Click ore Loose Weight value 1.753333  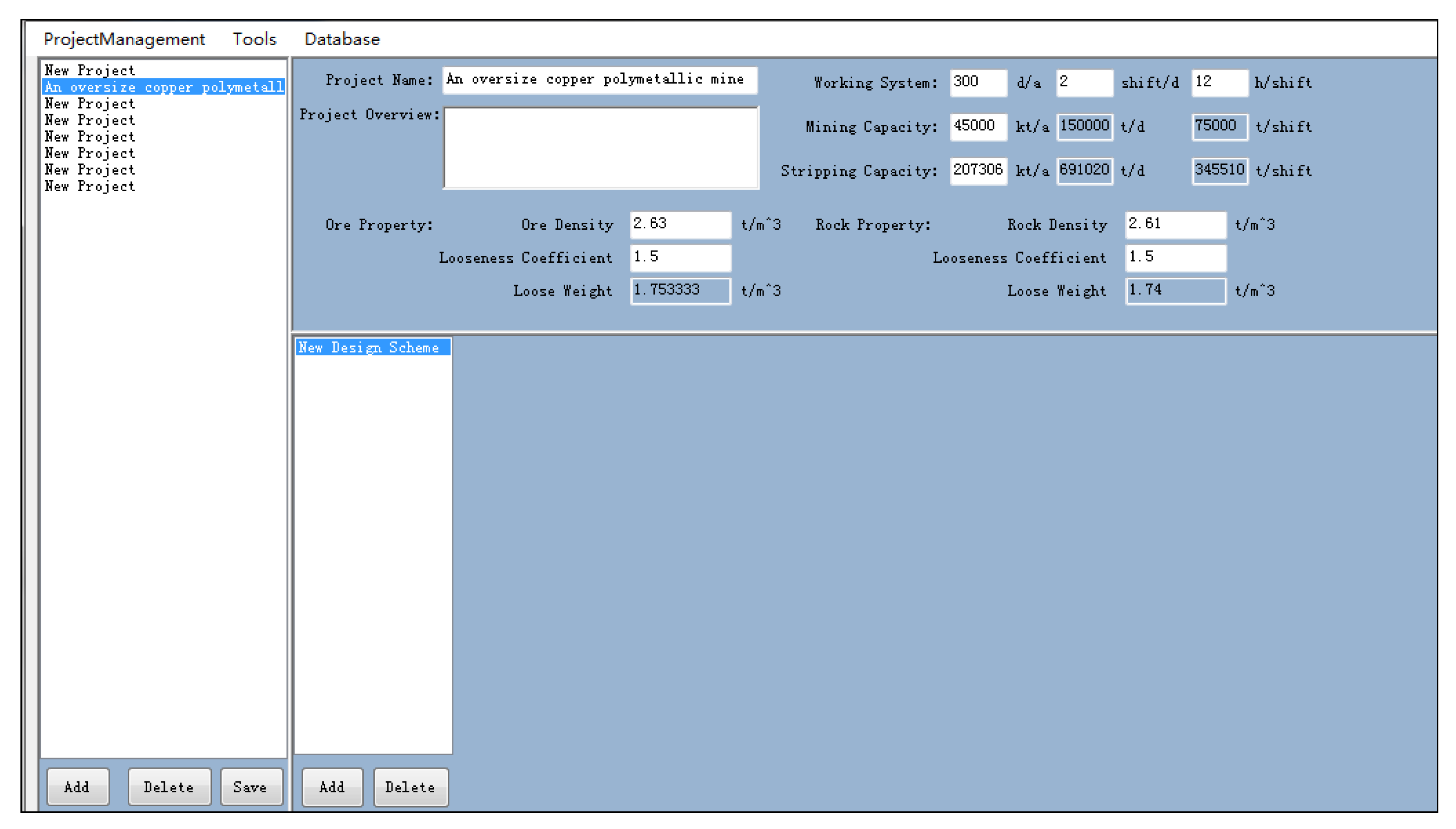coord(680,291)
